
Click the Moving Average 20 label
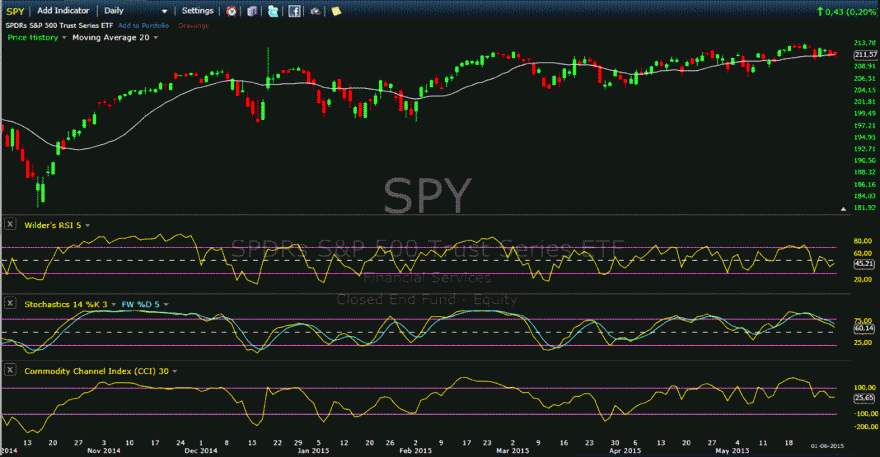coord(111,37)
